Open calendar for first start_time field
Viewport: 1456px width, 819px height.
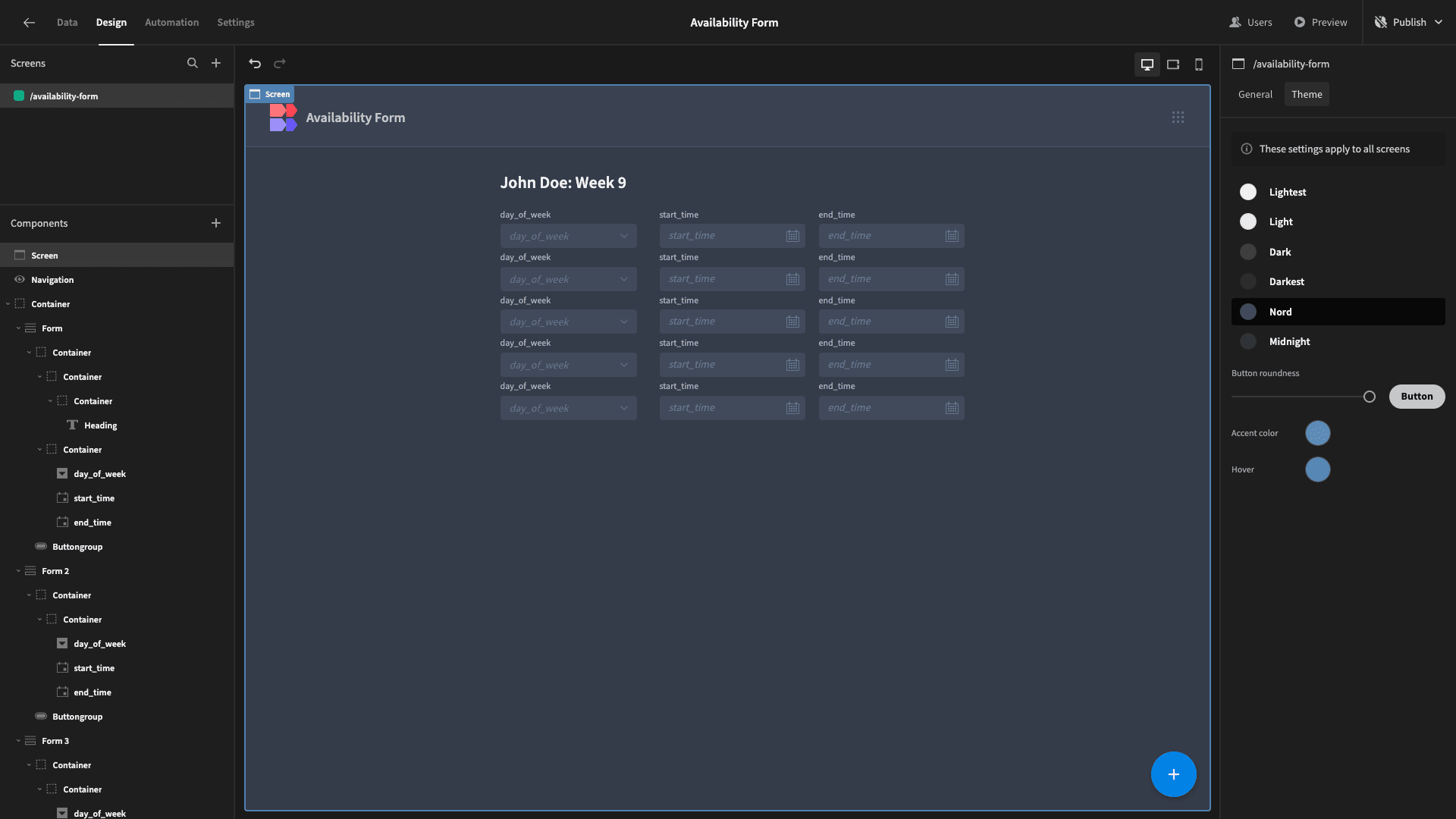(x=792, y=236)
